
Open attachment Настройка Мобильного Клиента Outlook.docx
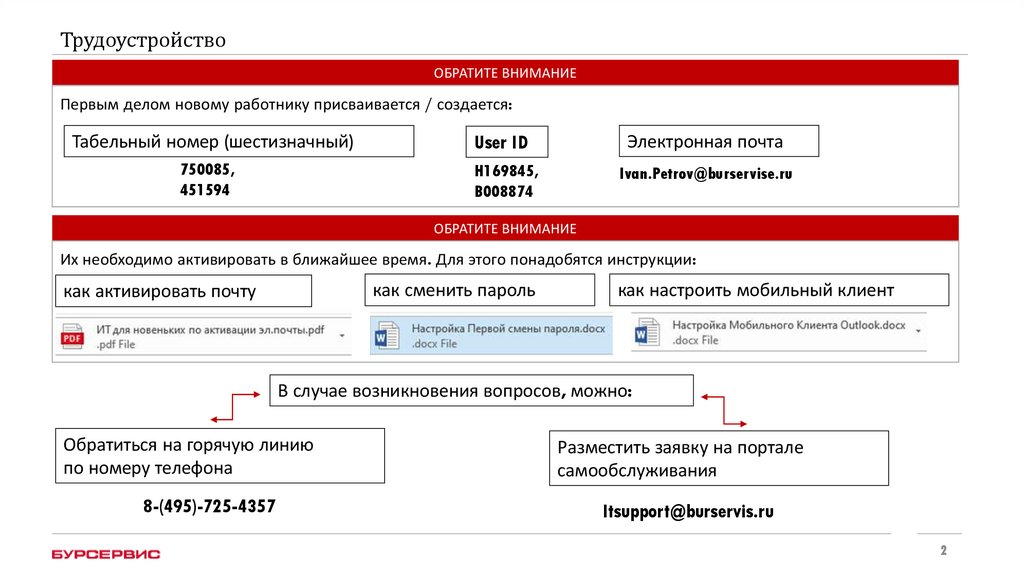[778, 332]
